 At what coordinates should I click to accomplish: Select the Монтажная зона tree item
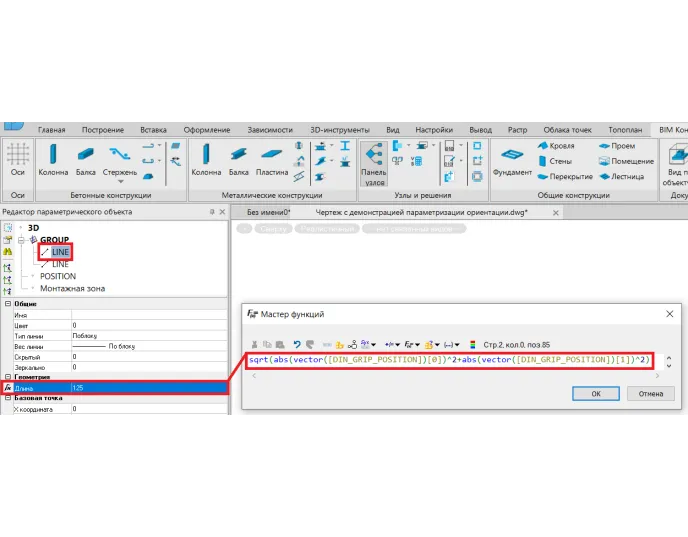[x=72, y=289]
